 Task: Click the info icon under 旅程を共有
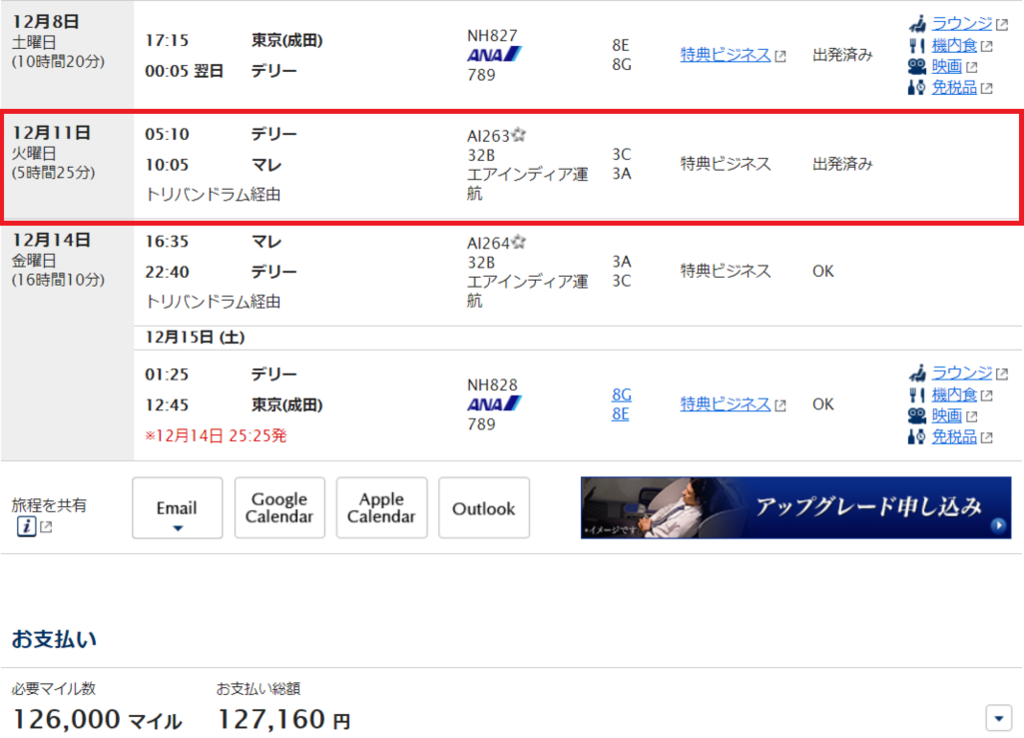click(x=26, y=526)
